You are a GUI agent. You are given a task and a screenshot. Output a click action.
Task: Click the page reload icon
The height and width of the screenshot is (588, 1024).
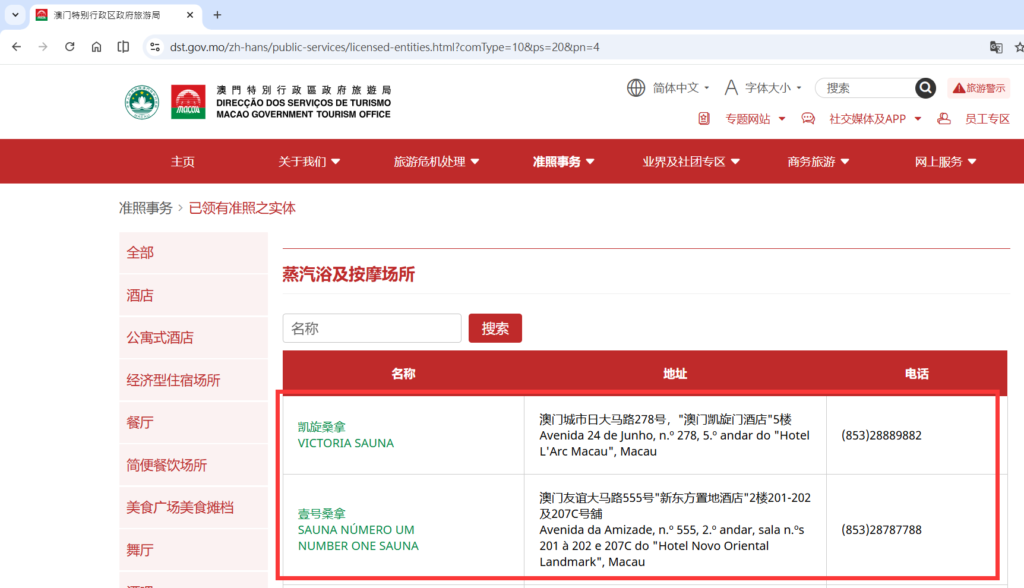point(68,46)
